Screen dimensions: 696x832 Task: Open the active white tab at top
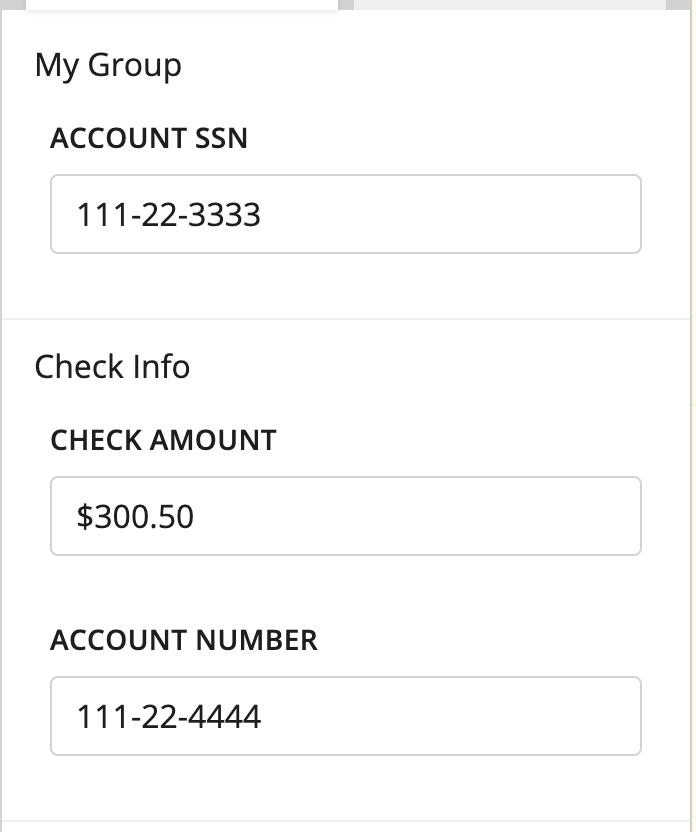(182, 5)
